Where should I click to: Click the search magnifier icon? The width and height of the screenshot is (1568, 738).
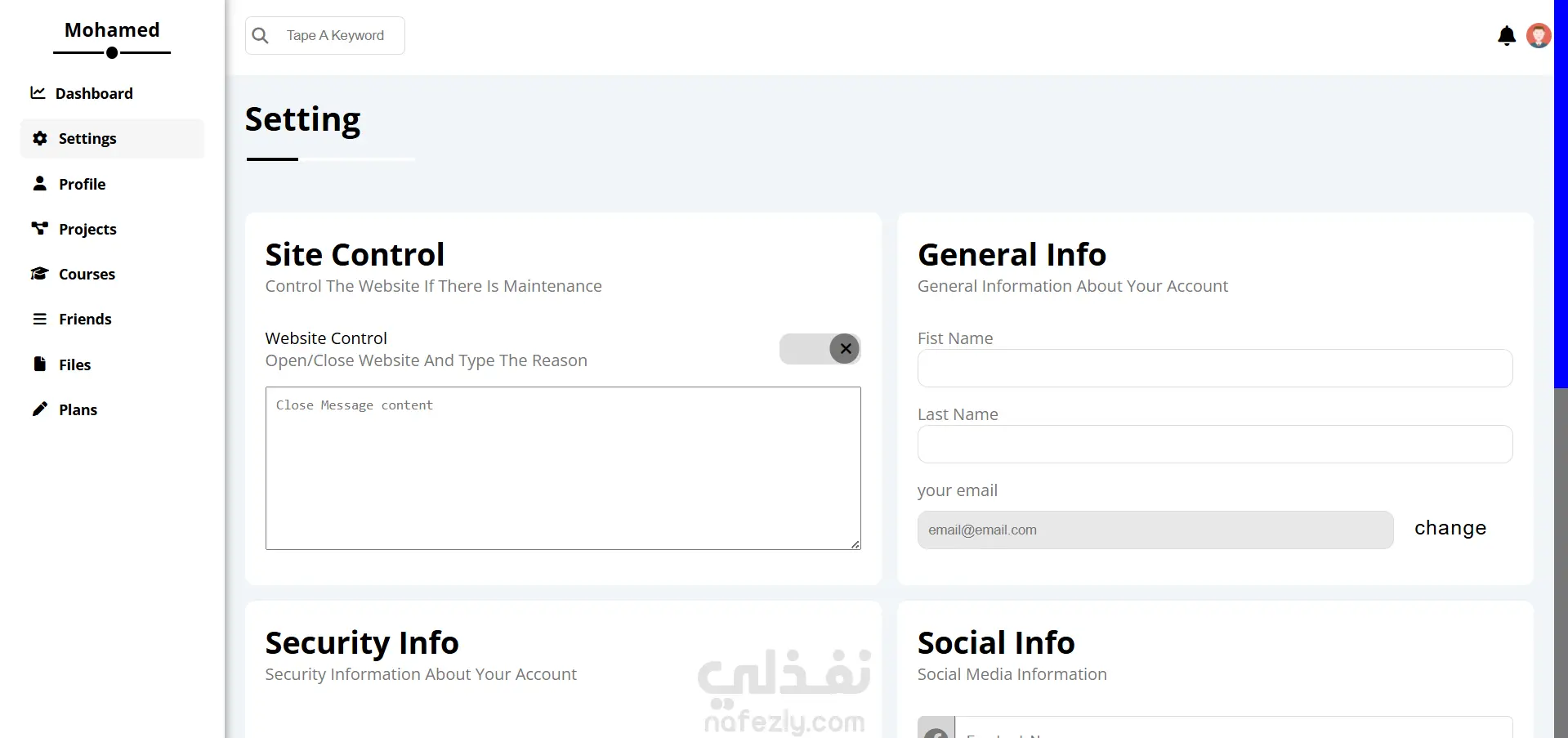(261, 36)
